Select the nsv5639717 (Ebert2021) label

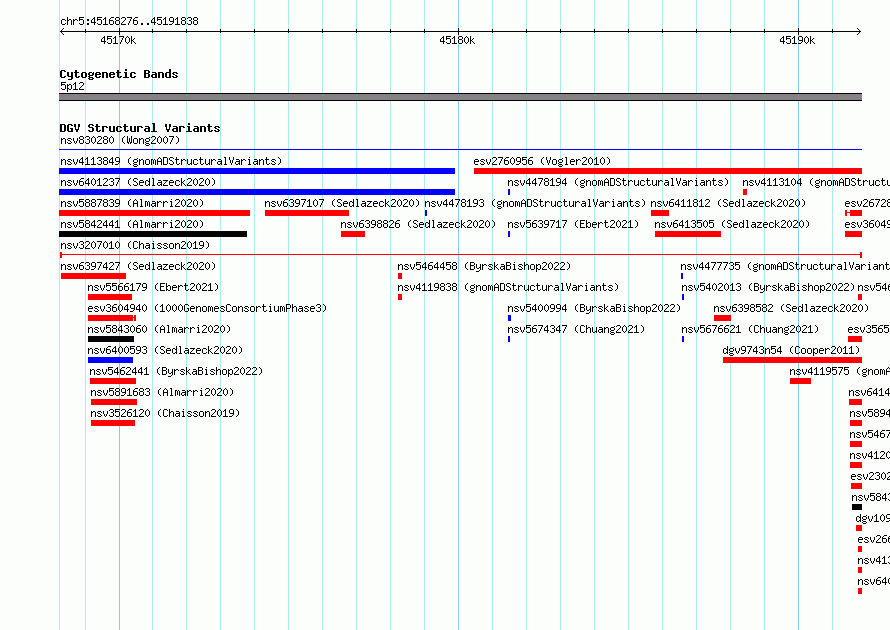573,224
